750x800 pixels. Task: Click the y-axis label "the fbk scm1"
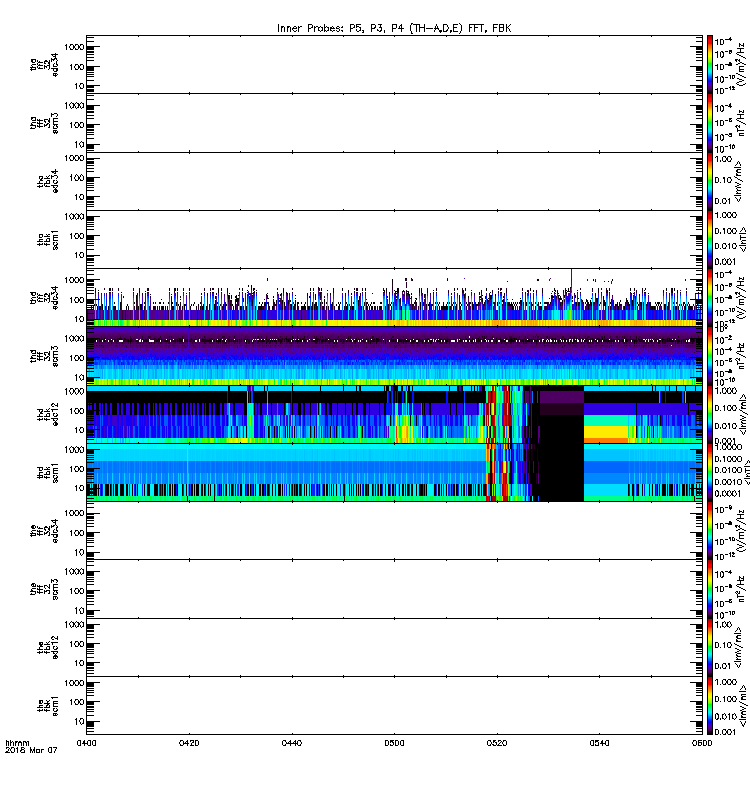pyautogui.click(x=48, y=706)
